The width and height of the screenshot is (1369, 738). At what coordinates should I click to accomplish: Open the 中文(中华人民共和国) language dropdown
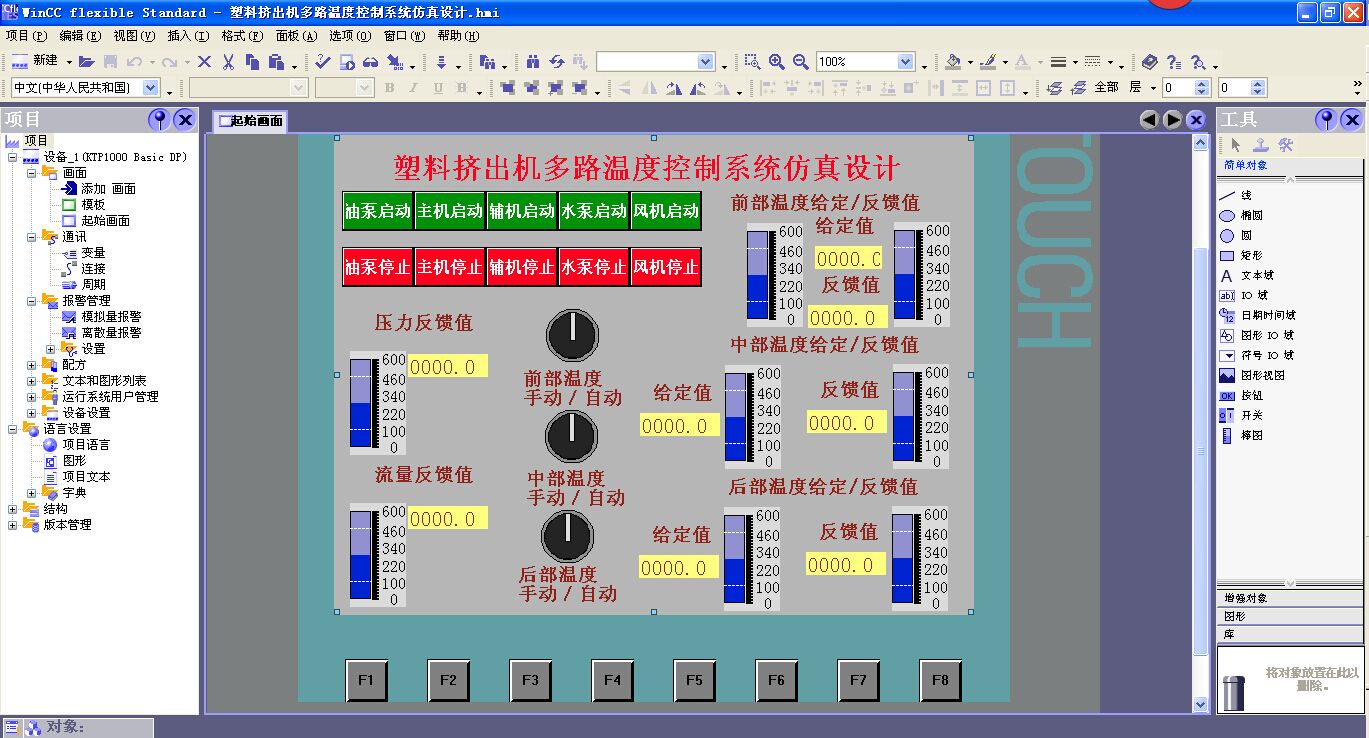click(148, 87)
